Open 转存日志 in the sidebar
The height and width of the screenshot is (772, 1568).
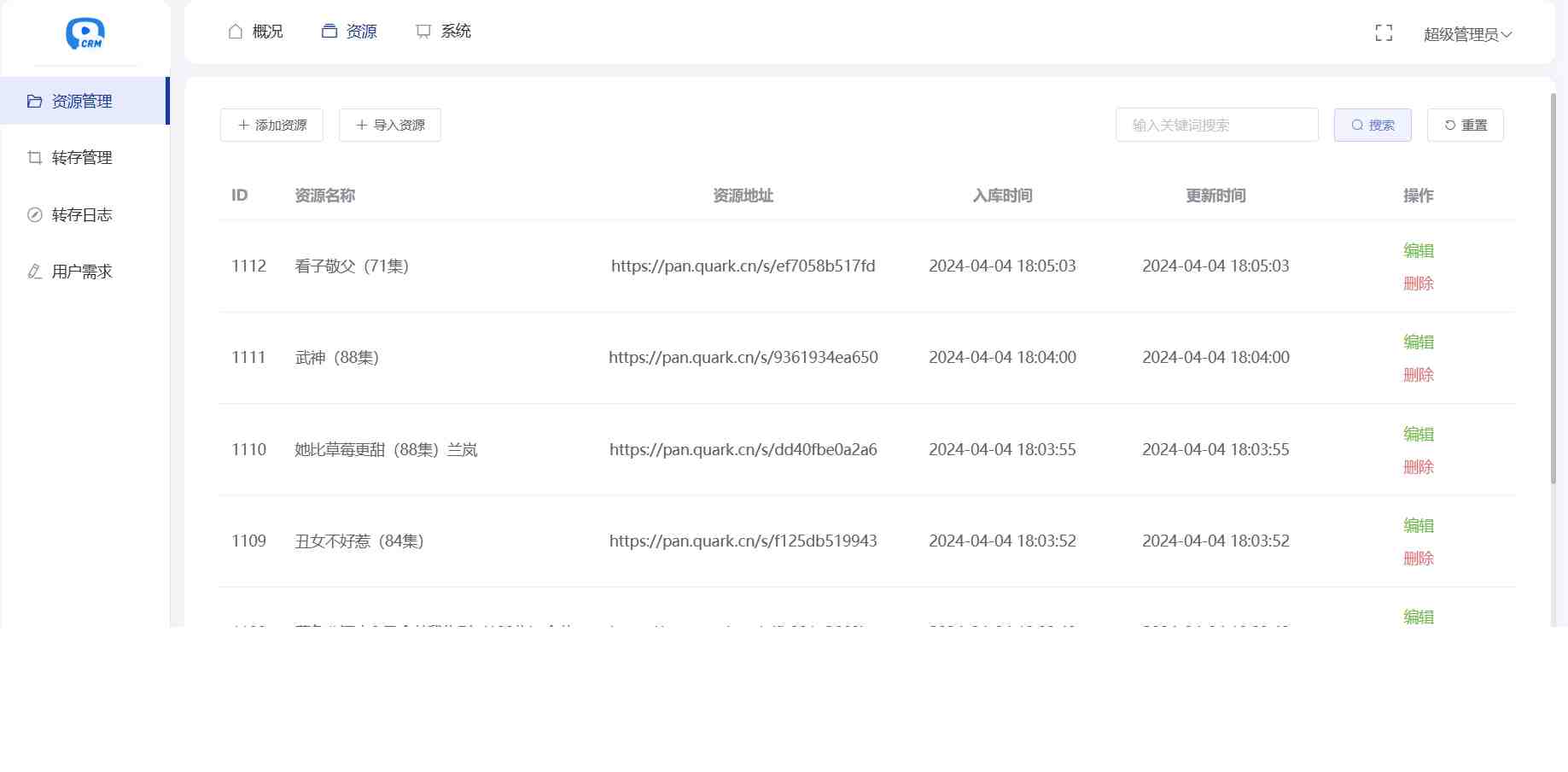(x=82, y=215)
